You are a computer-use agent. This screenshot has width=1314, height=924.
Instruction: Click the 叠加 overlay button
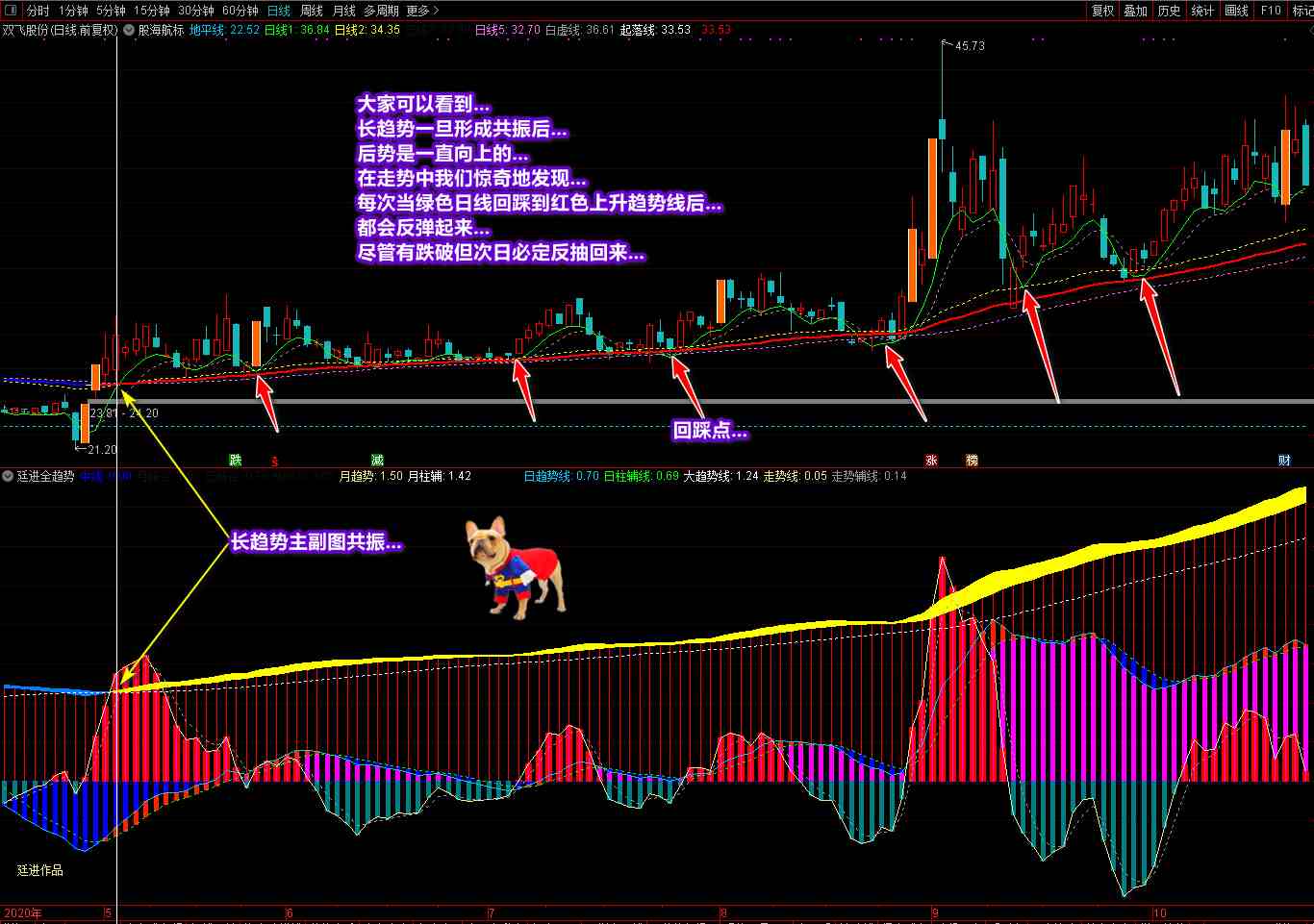(x=1136, y=11)
